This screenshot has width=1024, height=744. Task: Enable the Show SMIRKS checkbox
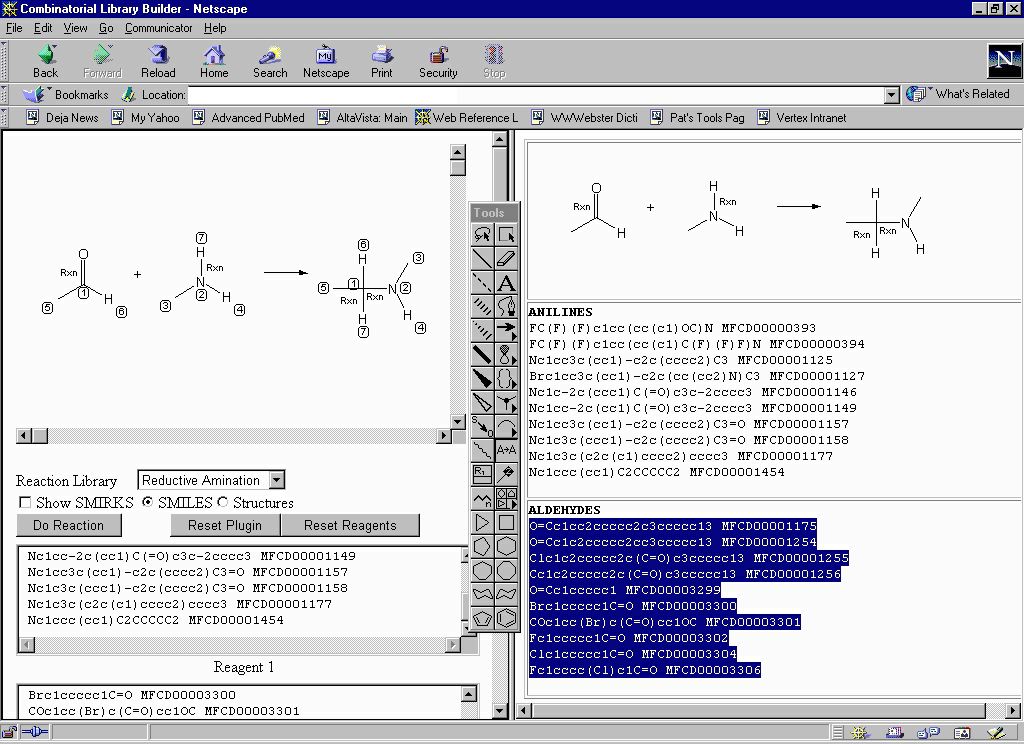pos(25,502)
